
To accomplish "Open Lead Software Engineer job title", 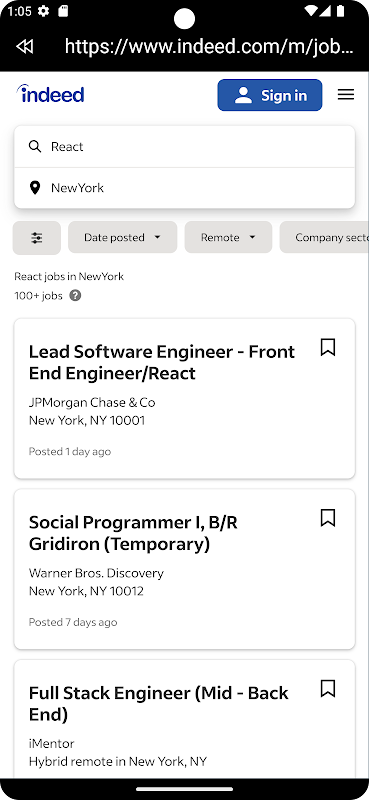I will 162,362.
